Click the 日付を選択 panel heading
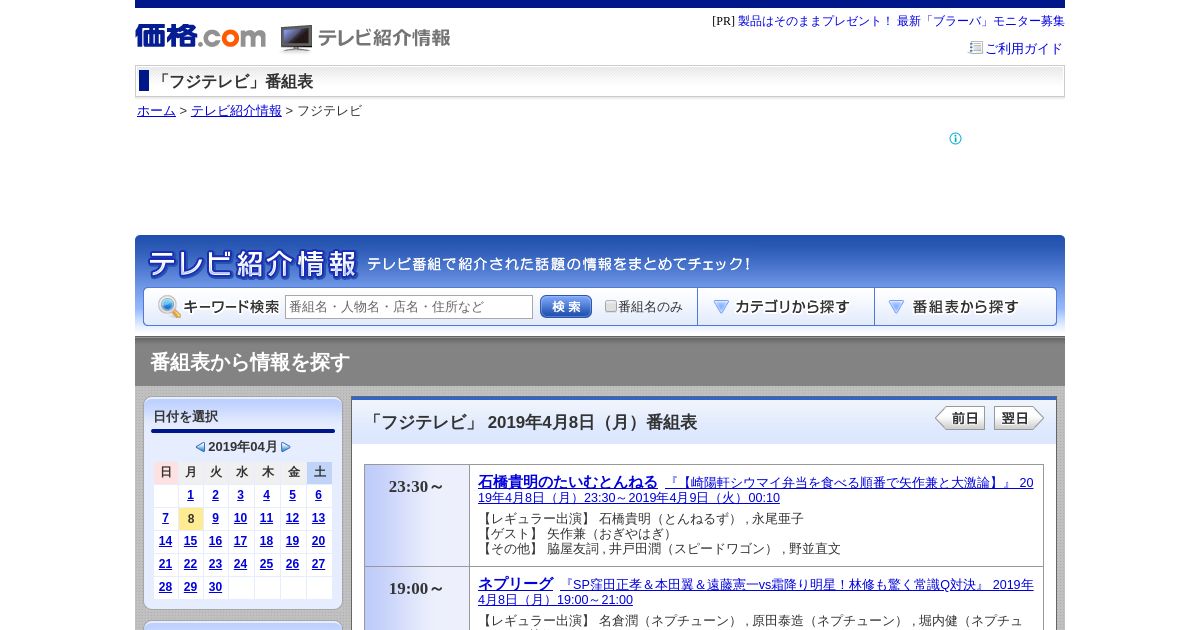Screen dimensions: 1200x630 (x=185, y=417)
